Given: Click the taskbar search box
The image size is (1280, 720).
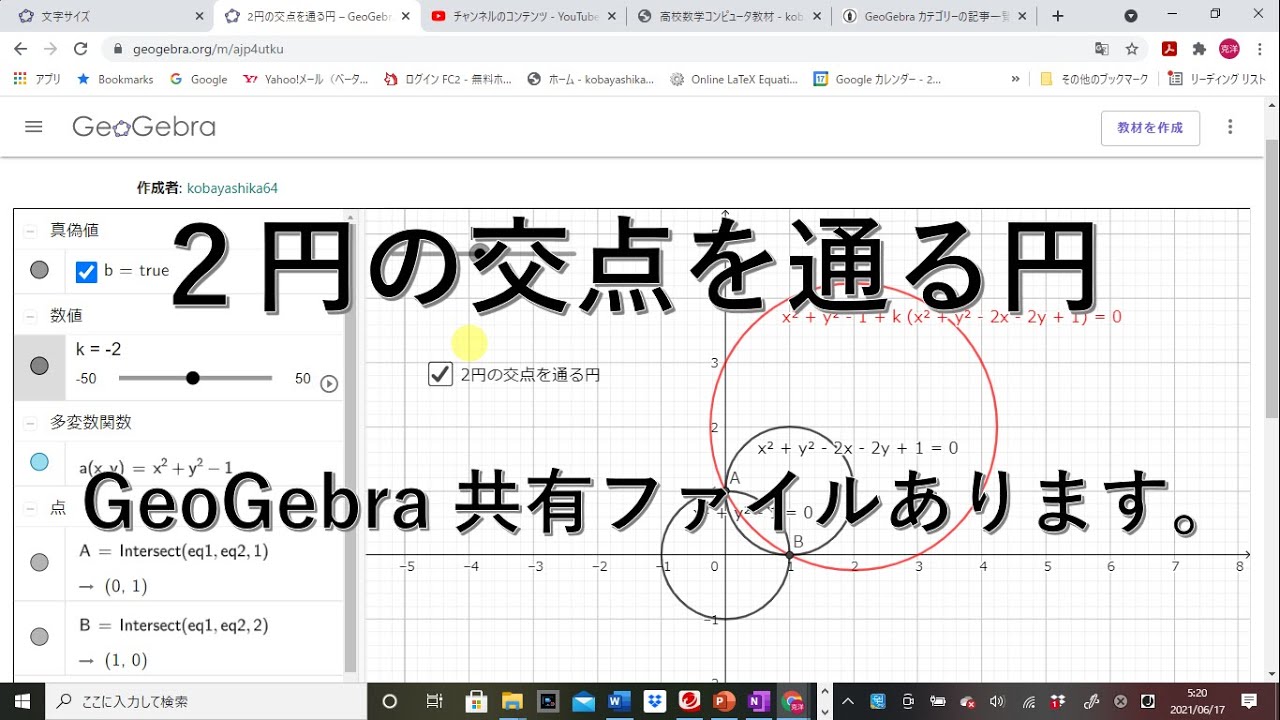Looking at the screenshot, I should (205, 701).
